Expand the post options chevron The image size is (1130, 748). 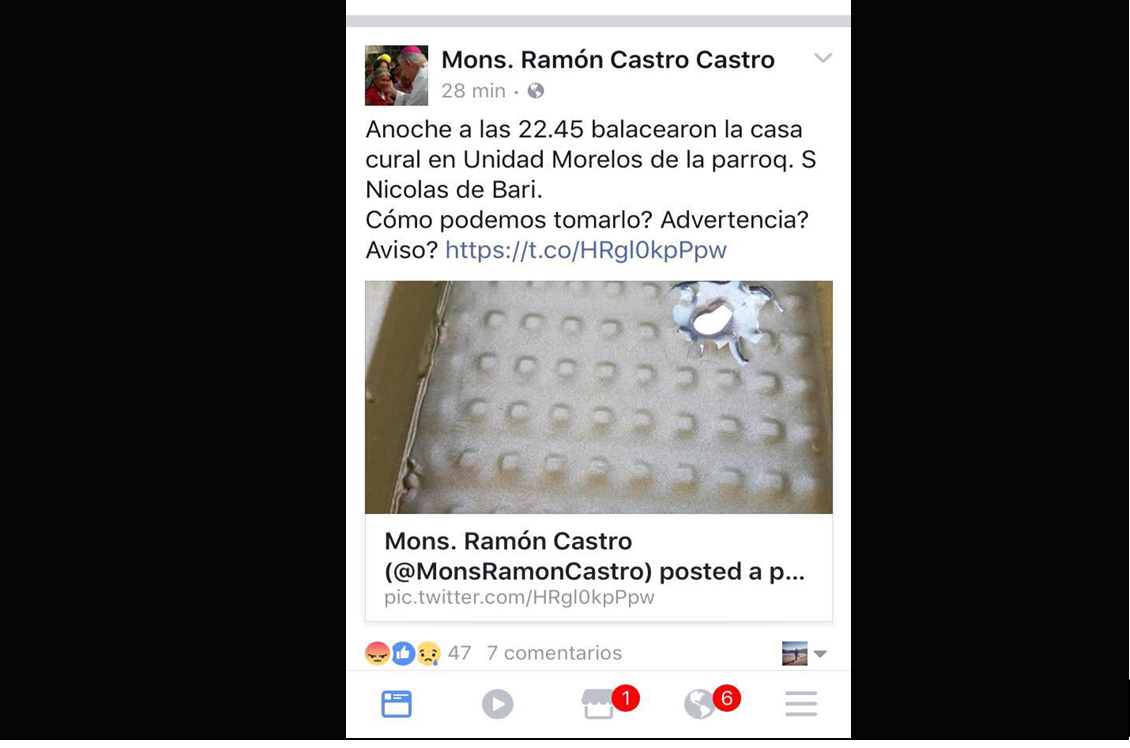823,58
